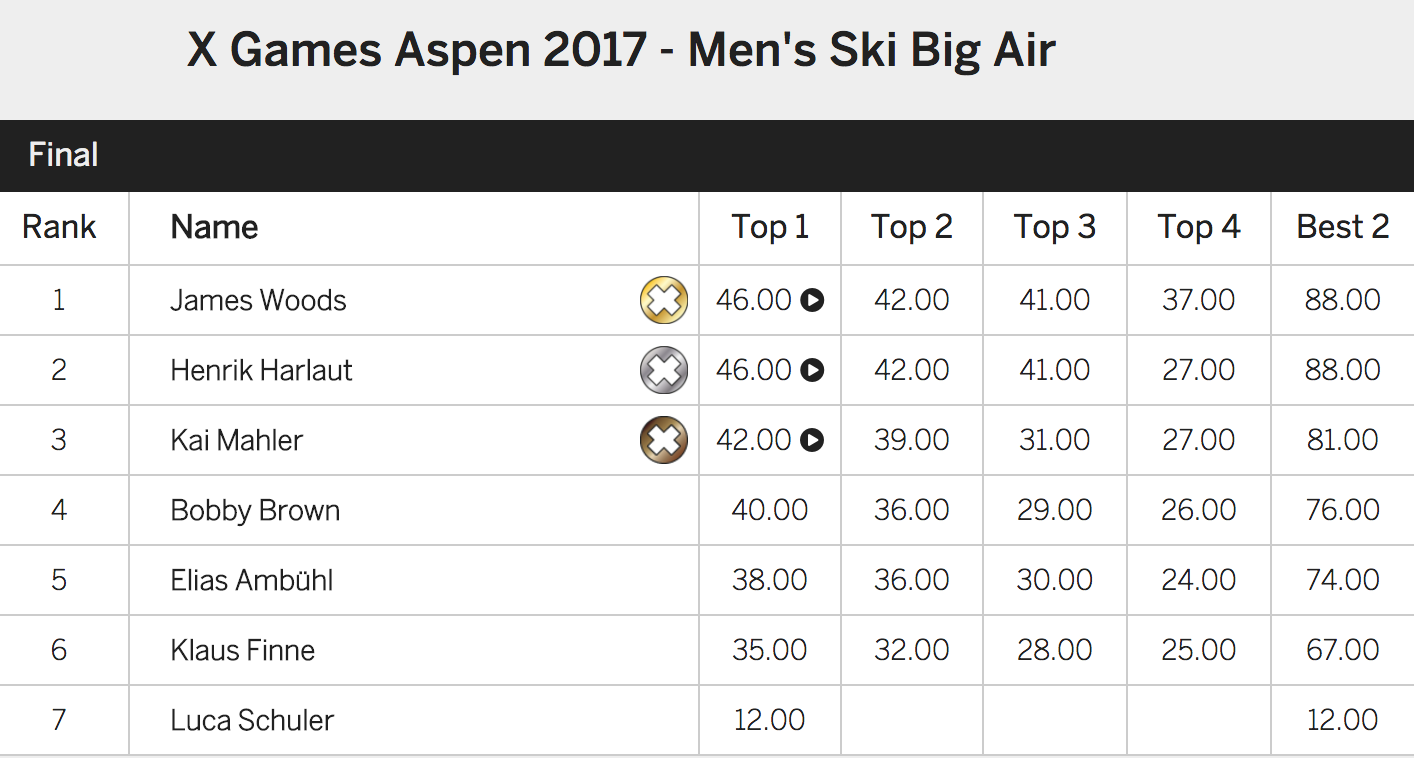Click the Best 2 column header
Viewport: 1414px width, 758px height.
pyautogui.click(x=1342, y=227)
